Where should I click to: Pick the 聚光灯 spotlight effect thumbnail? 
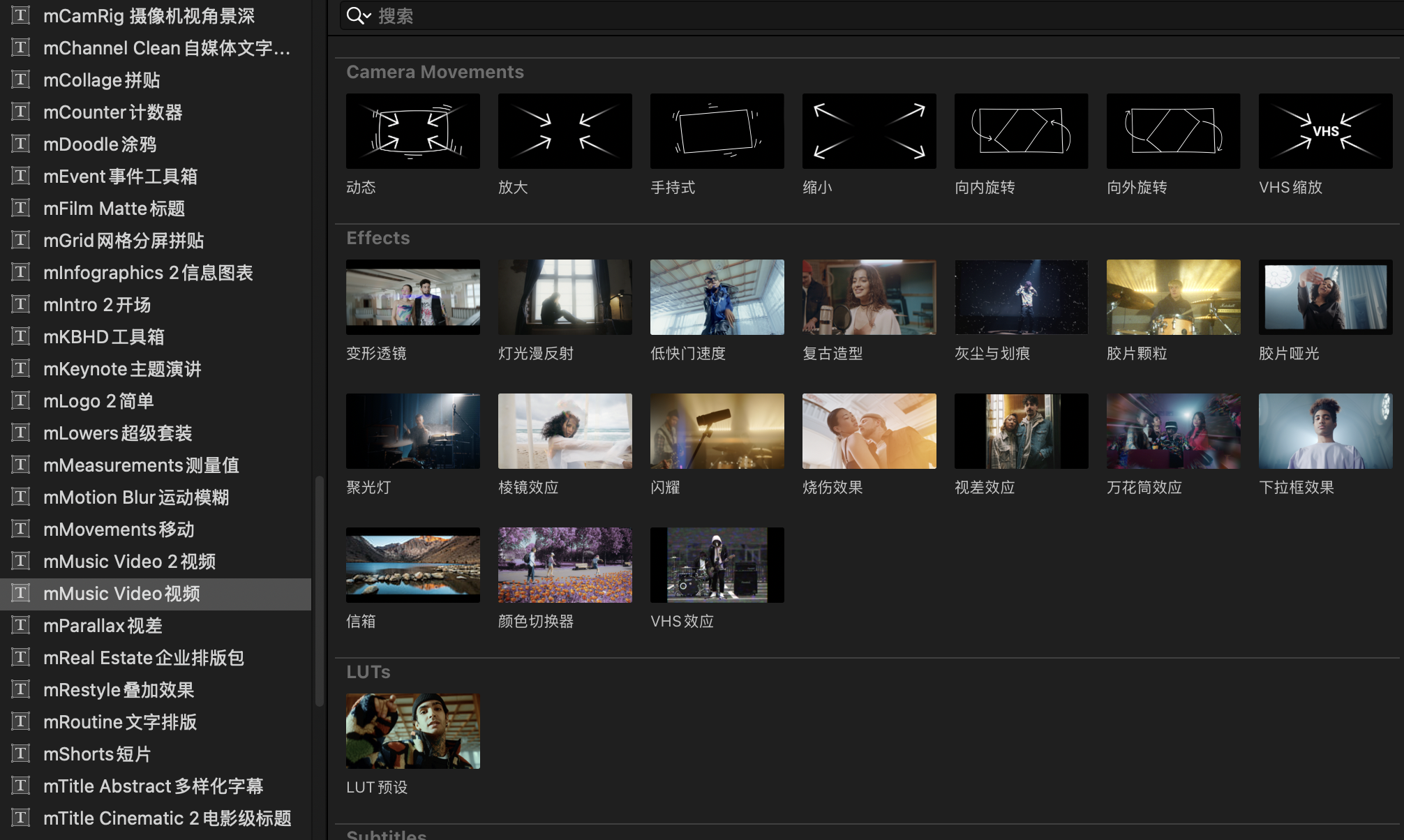[x=413, y=431]
